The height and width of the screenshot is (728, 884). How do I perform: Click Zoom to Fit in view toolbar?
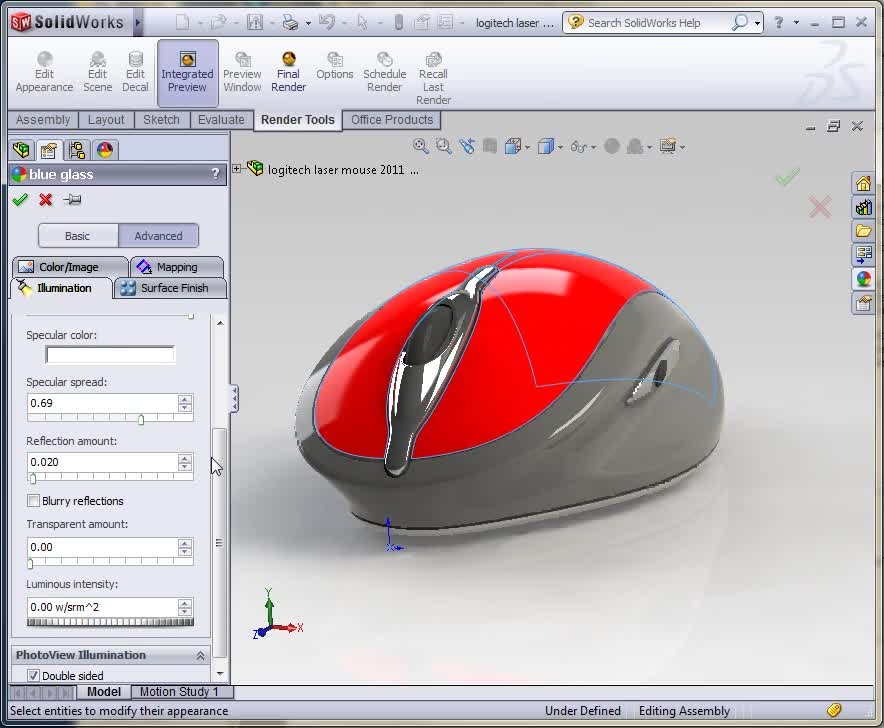(421, 147)
